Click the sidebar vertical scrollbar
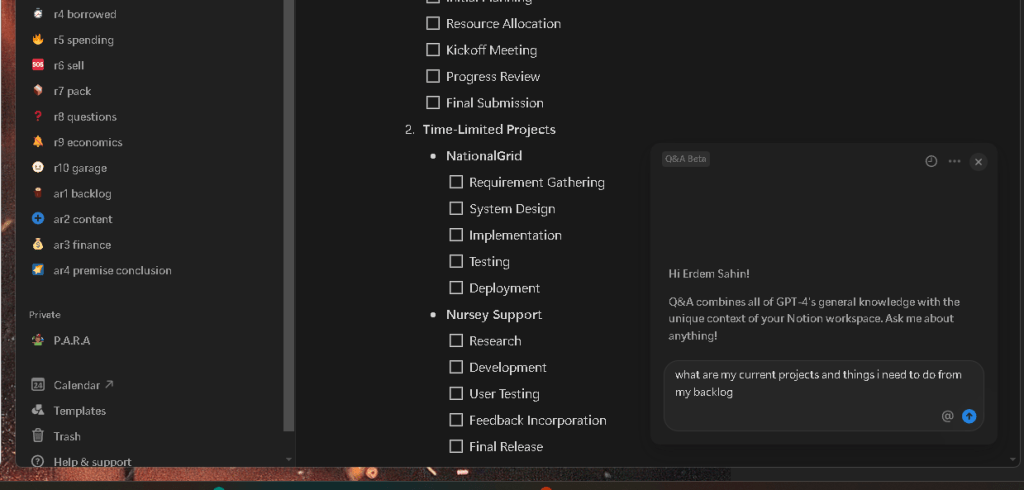This screenshot has height=490, width=1024. [289, 216]
